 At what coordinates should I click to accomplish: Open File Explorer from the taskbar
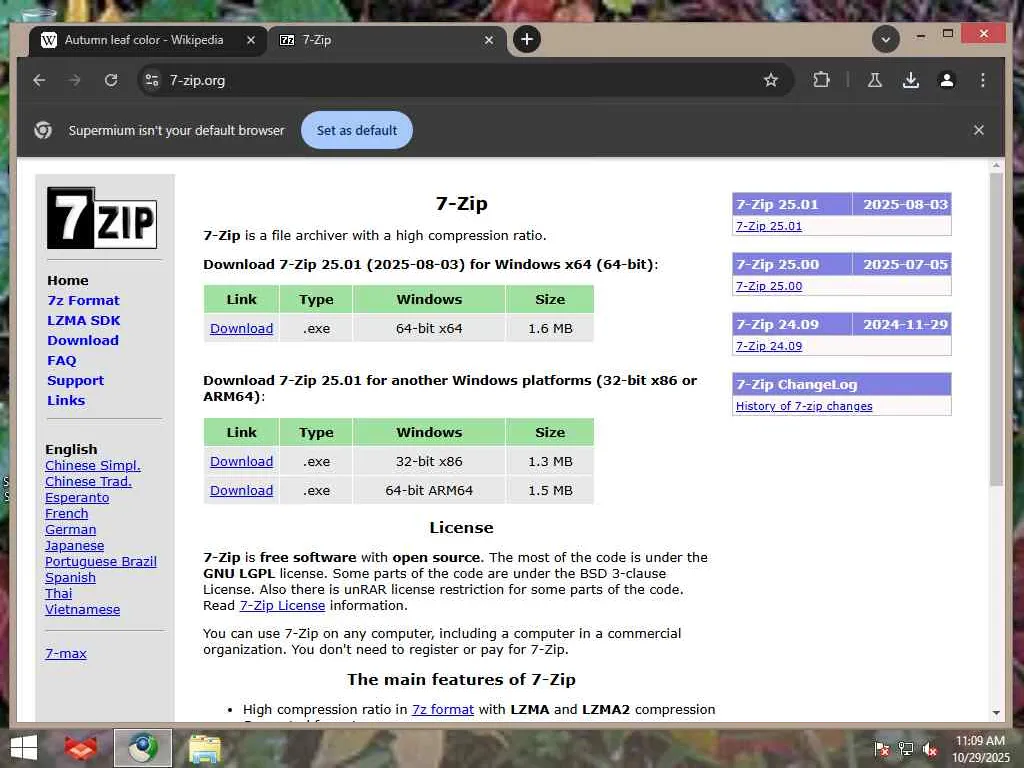click(x=204, y=748)
